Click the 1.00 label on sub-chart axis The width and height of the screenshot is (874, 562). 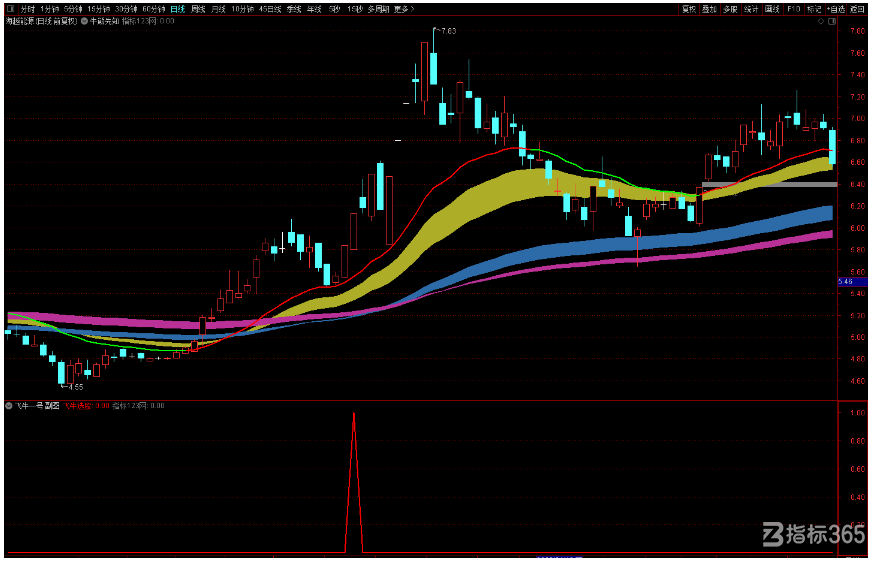tap(857, 413)
